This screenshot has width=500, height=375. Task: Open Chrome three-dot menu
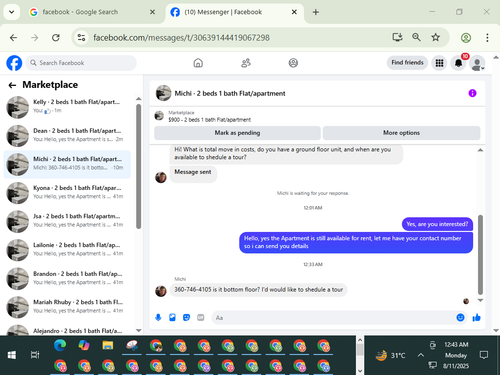487,38
